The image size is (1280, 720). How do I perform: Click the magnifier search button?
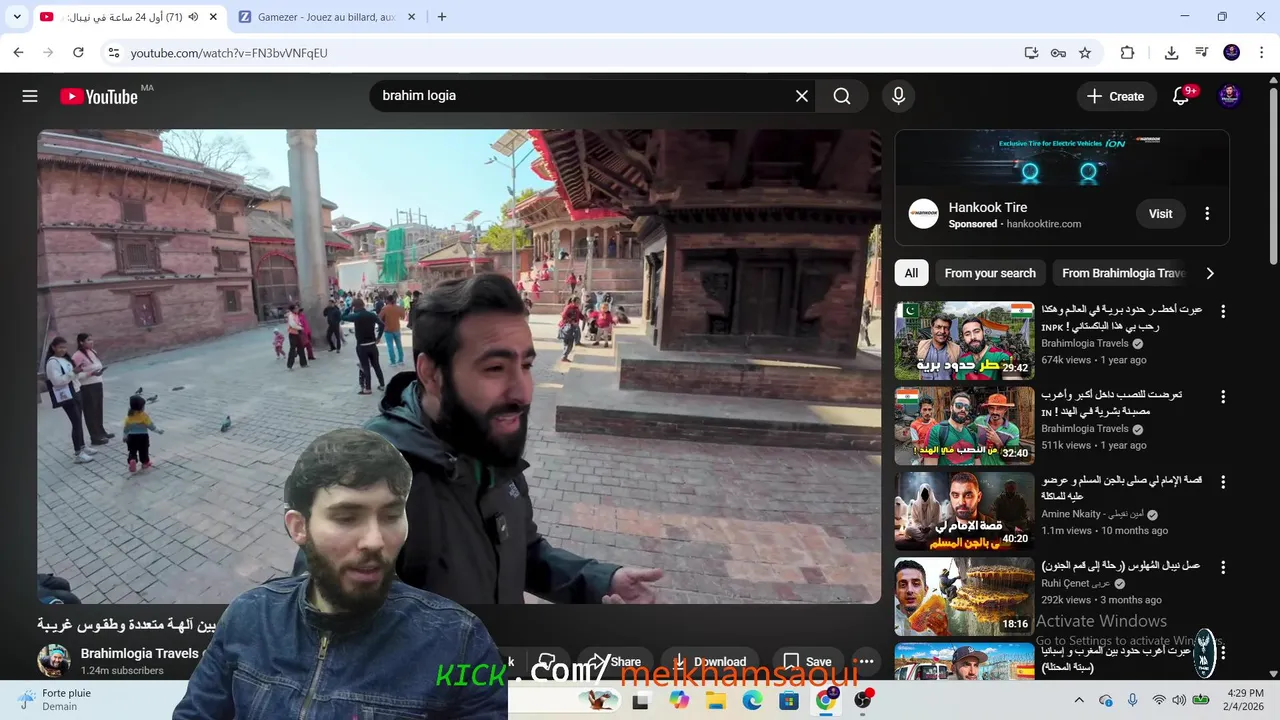(842, 96)
